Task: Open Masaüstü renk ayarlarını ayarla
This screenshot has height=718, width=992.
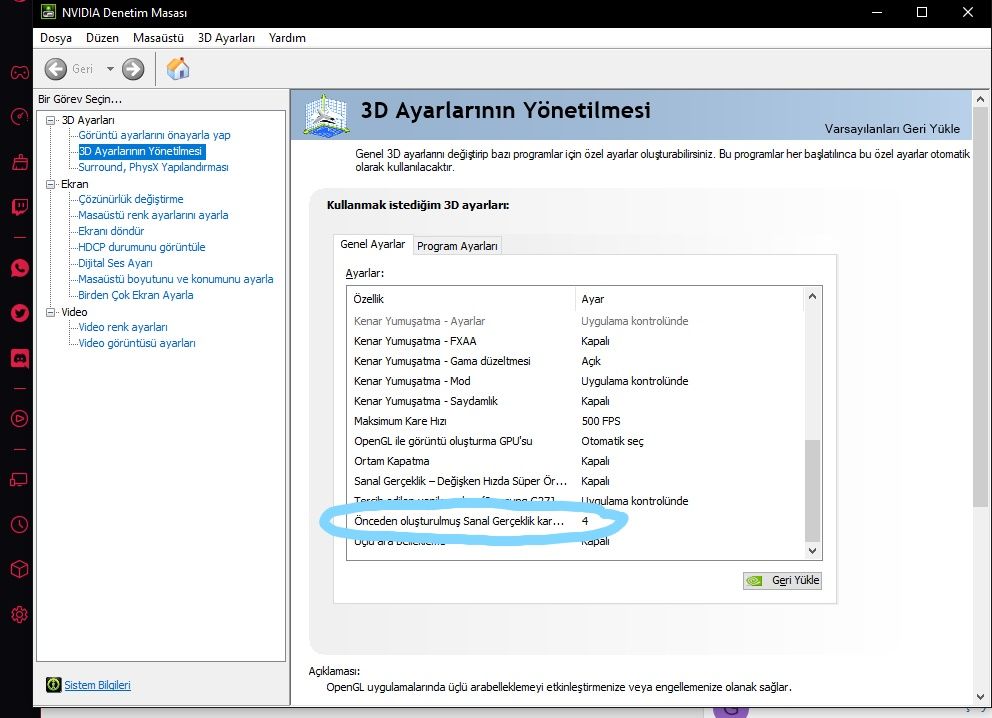Action: (x=153, y=215)
